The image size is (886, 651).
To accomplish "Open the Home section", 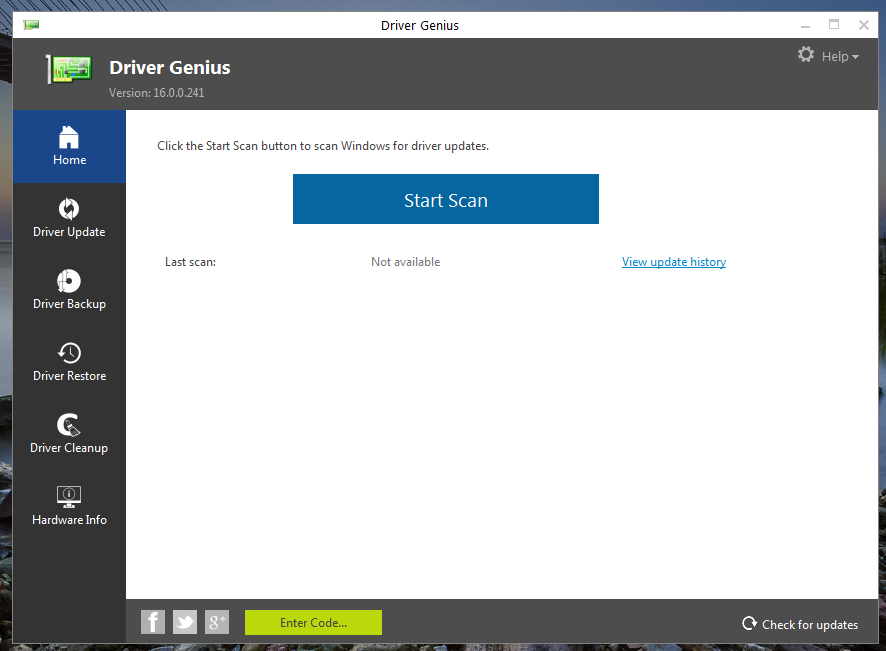I will 69,146.
